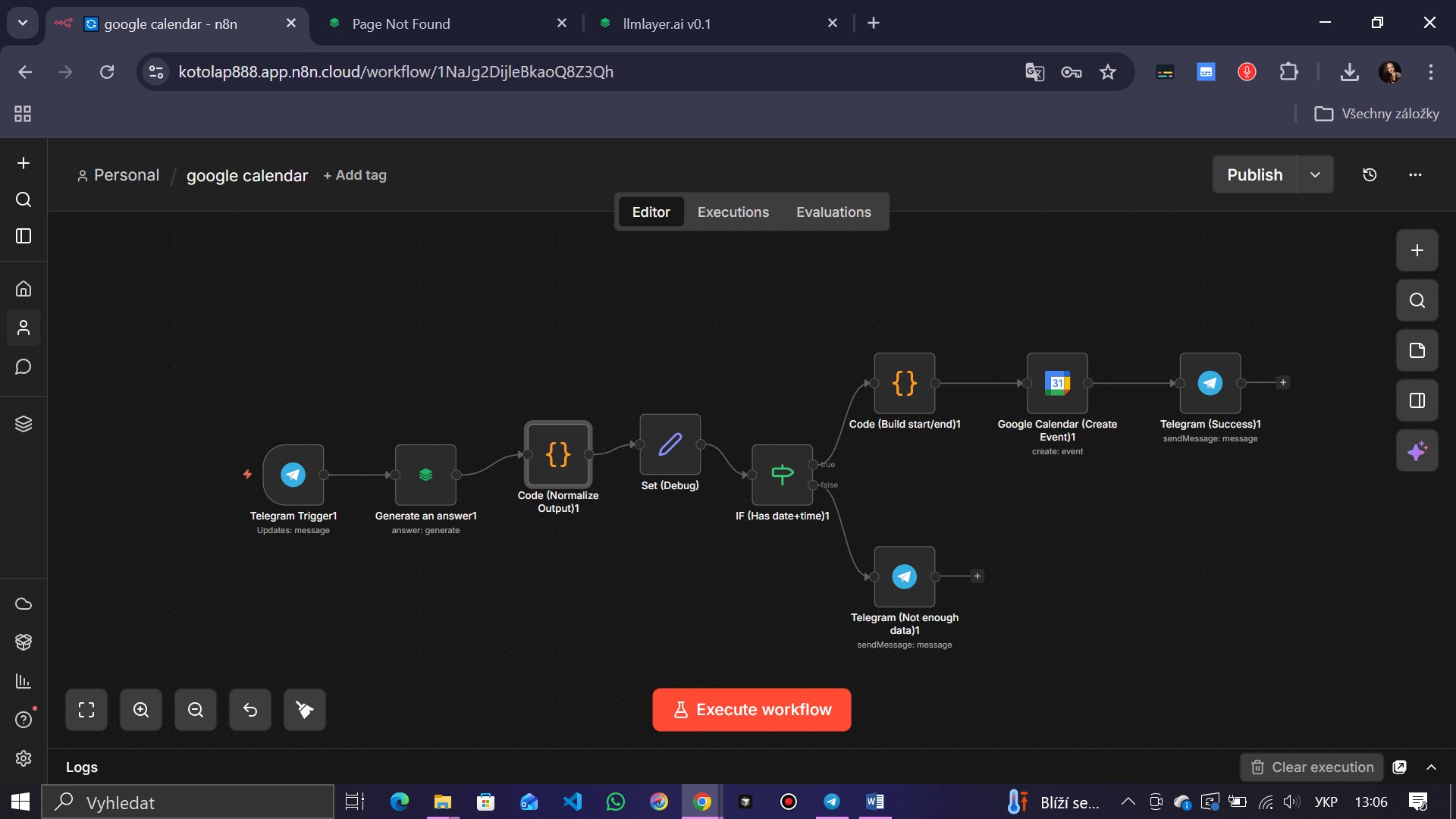Switch to the Editor tab
Screen dimensions: 1456x819
click(651, 212)
